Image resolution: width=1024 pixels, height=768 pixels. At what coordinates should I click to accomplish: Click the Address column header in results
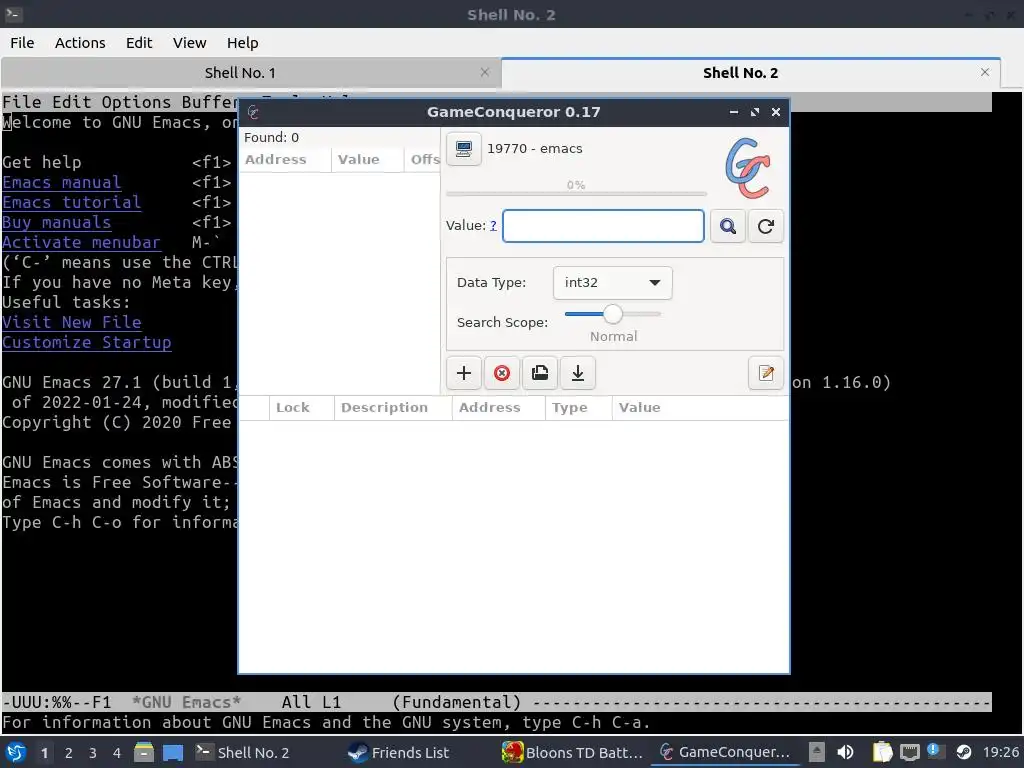click(285, 159)
